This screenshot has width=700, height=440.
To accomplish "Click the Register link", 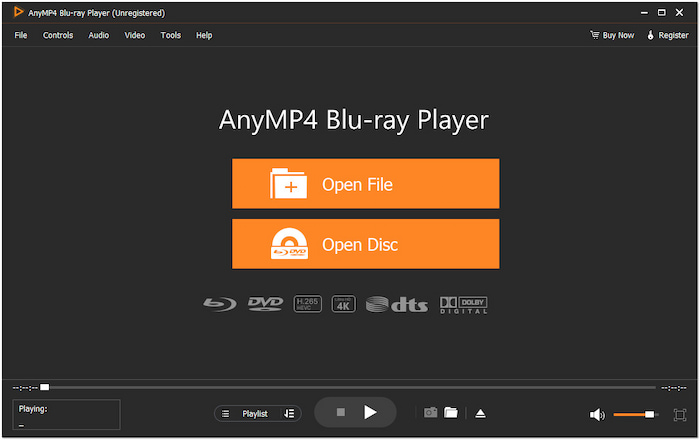I will point(667,35).
